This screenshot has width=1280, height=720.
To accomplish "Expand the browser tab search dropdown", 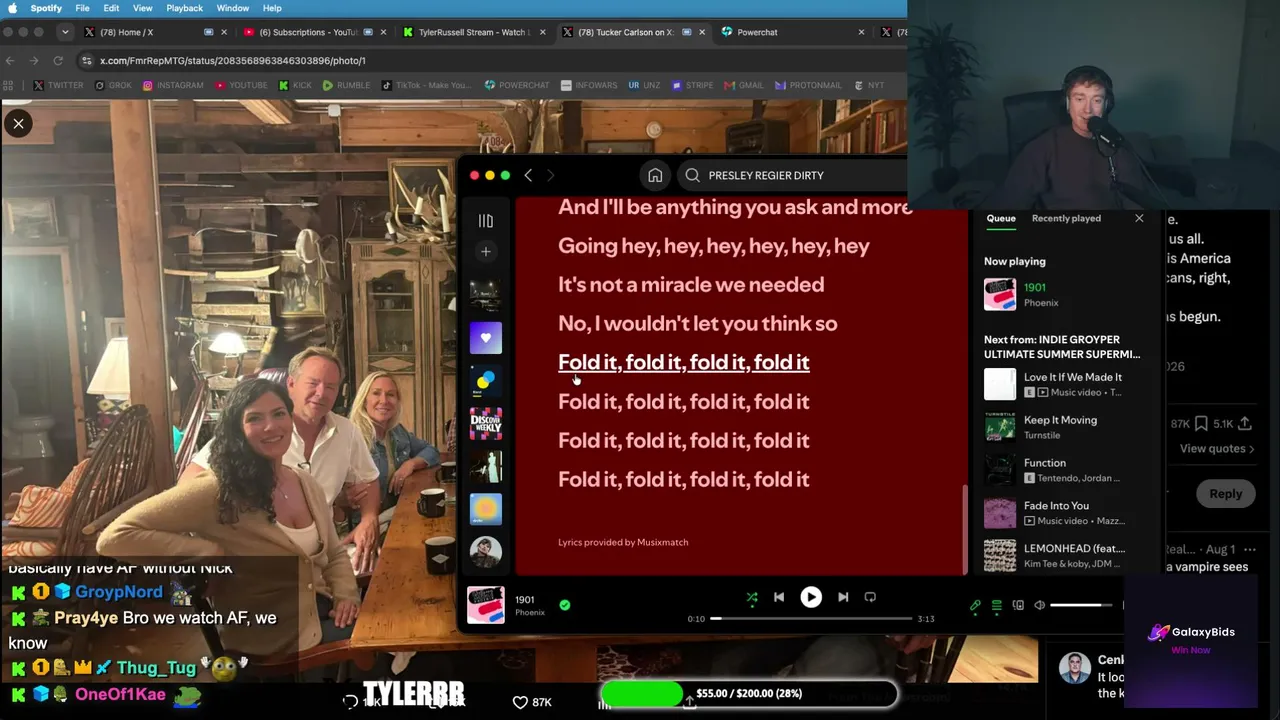I will pyautogui.click(x=65, y=32).
